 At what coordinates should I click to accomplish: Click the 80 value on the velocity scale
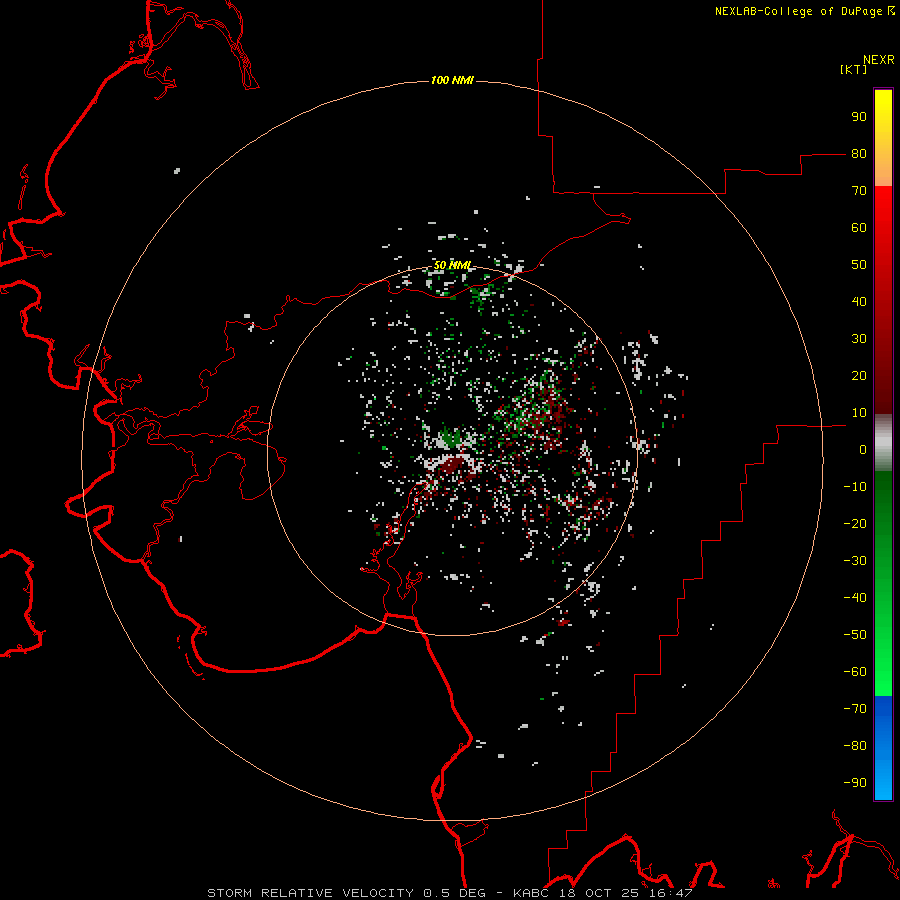tap(859, 153)
